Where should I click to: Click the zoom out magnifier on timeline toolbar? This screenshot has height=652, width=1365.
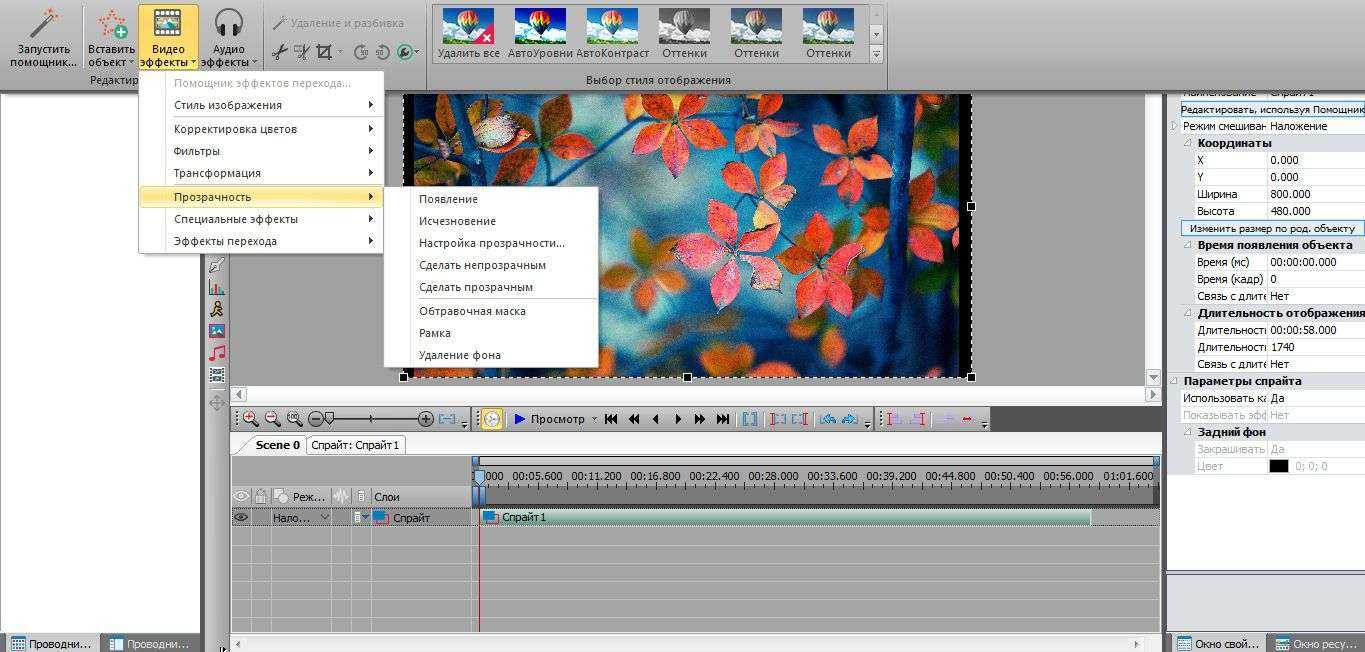click(272, 419)
